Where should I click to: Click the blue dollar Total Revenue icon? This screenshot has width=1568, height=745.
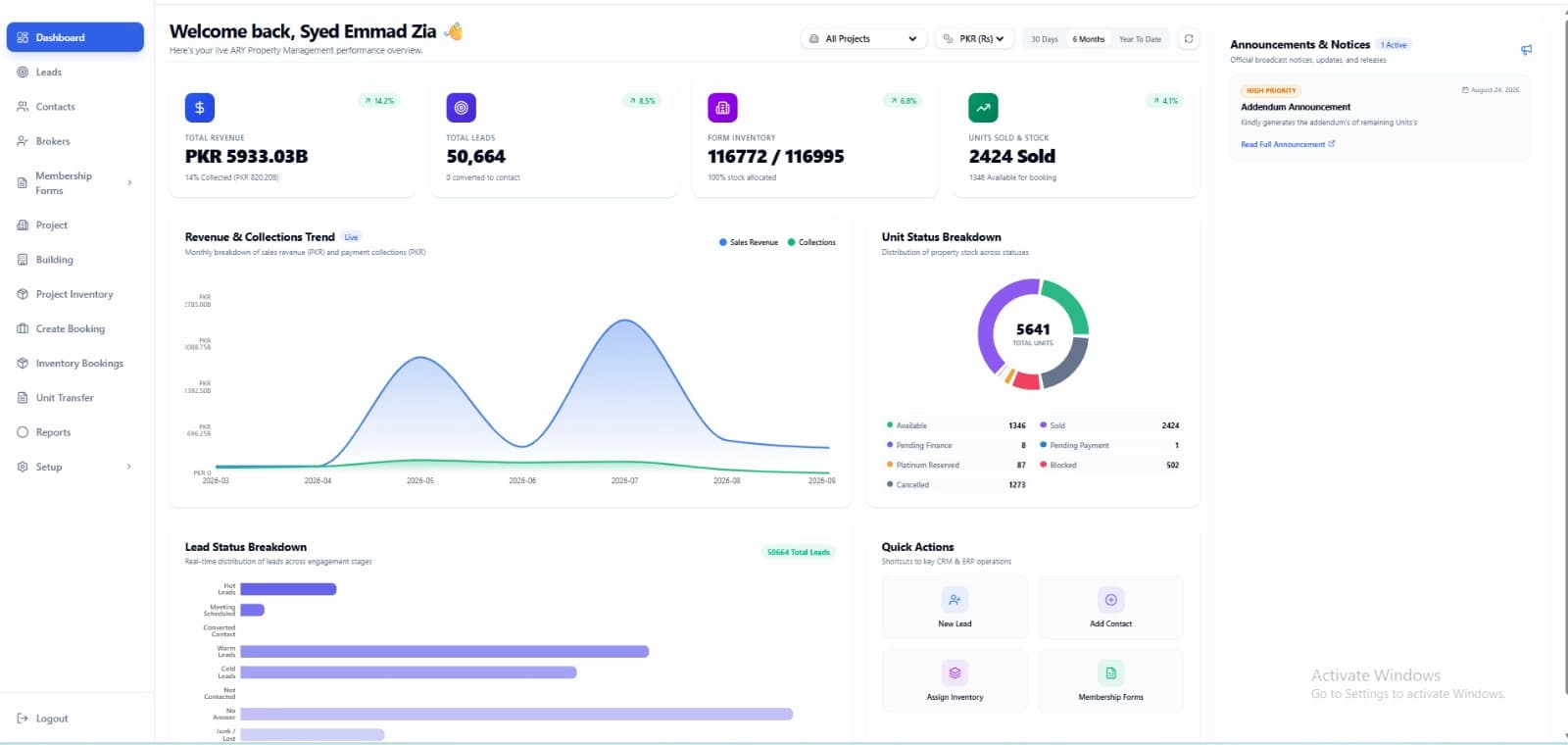(200, 108)
